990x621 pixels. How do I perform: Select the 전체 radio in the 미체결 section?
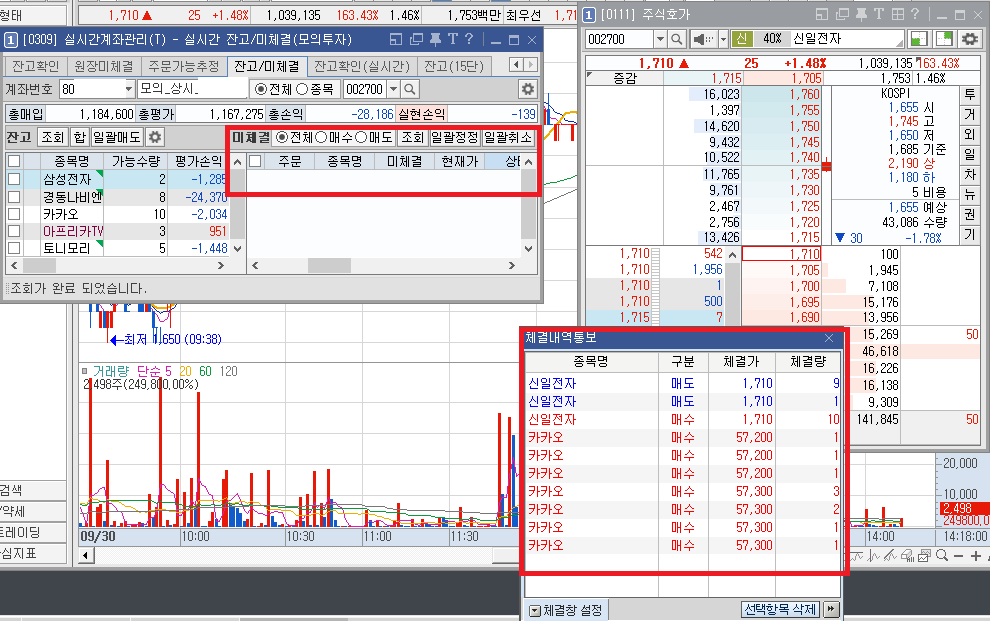point(282,137)
